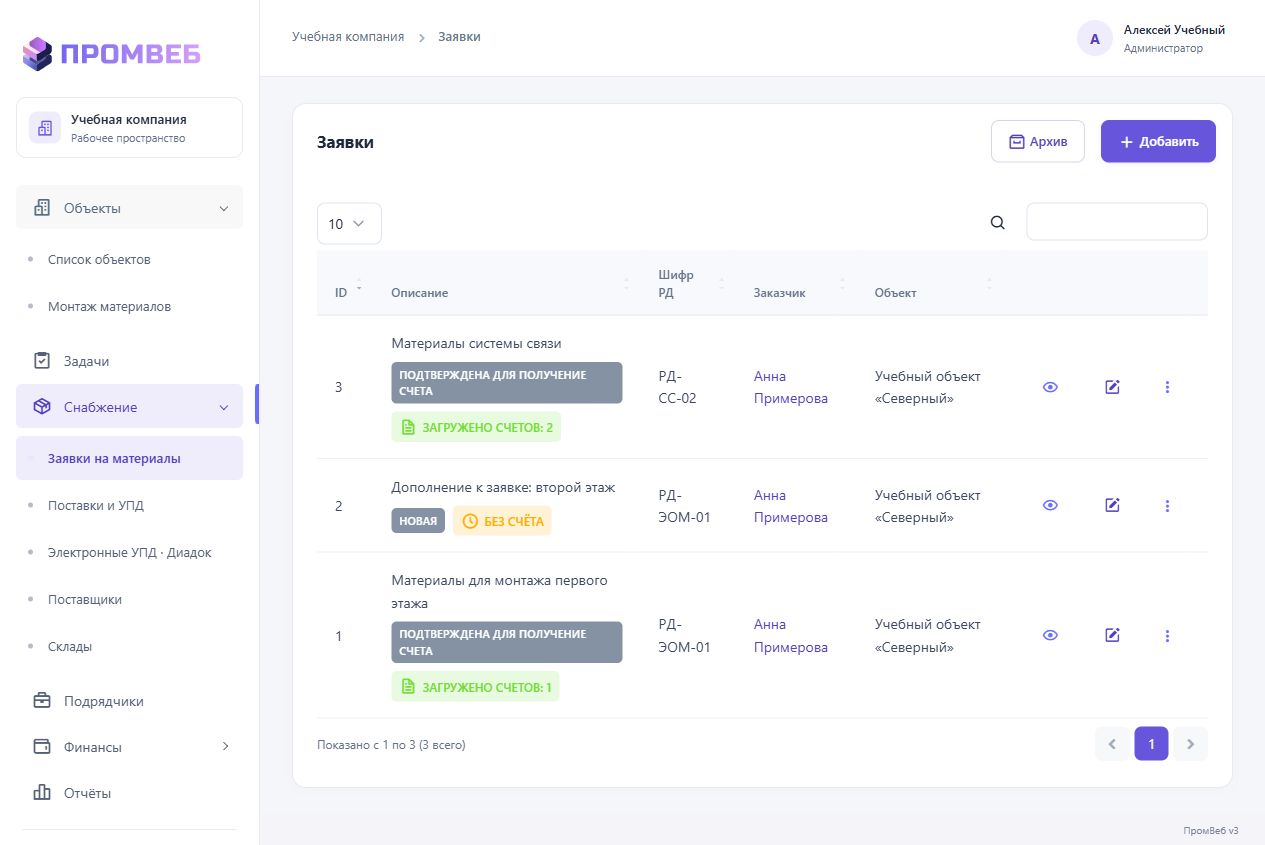Image resolution: width=1265 pixels, height=845 pixels.
Task: View request 1 with the eye icon
Action: [x=1050, y=635]
